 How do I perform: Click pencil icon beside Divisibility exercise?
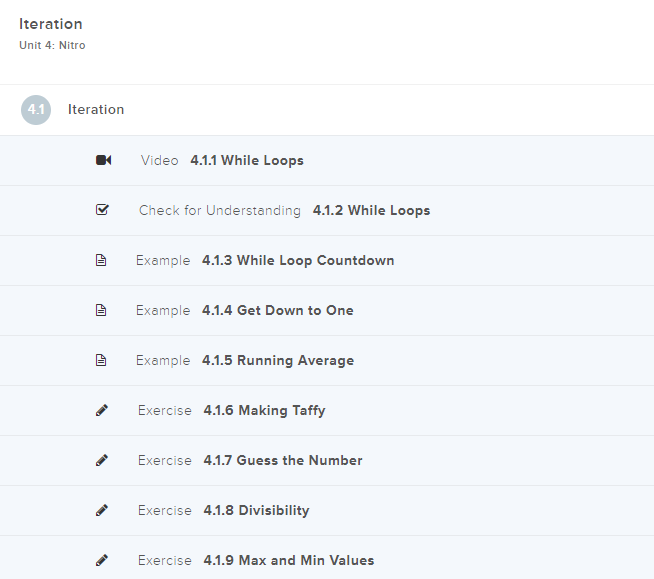[102, 510]
